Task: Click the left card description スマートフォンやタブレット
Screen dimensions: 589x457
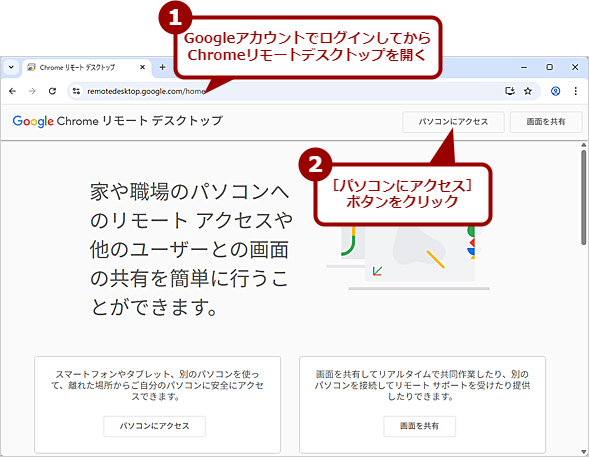Action: pos(157,385)
